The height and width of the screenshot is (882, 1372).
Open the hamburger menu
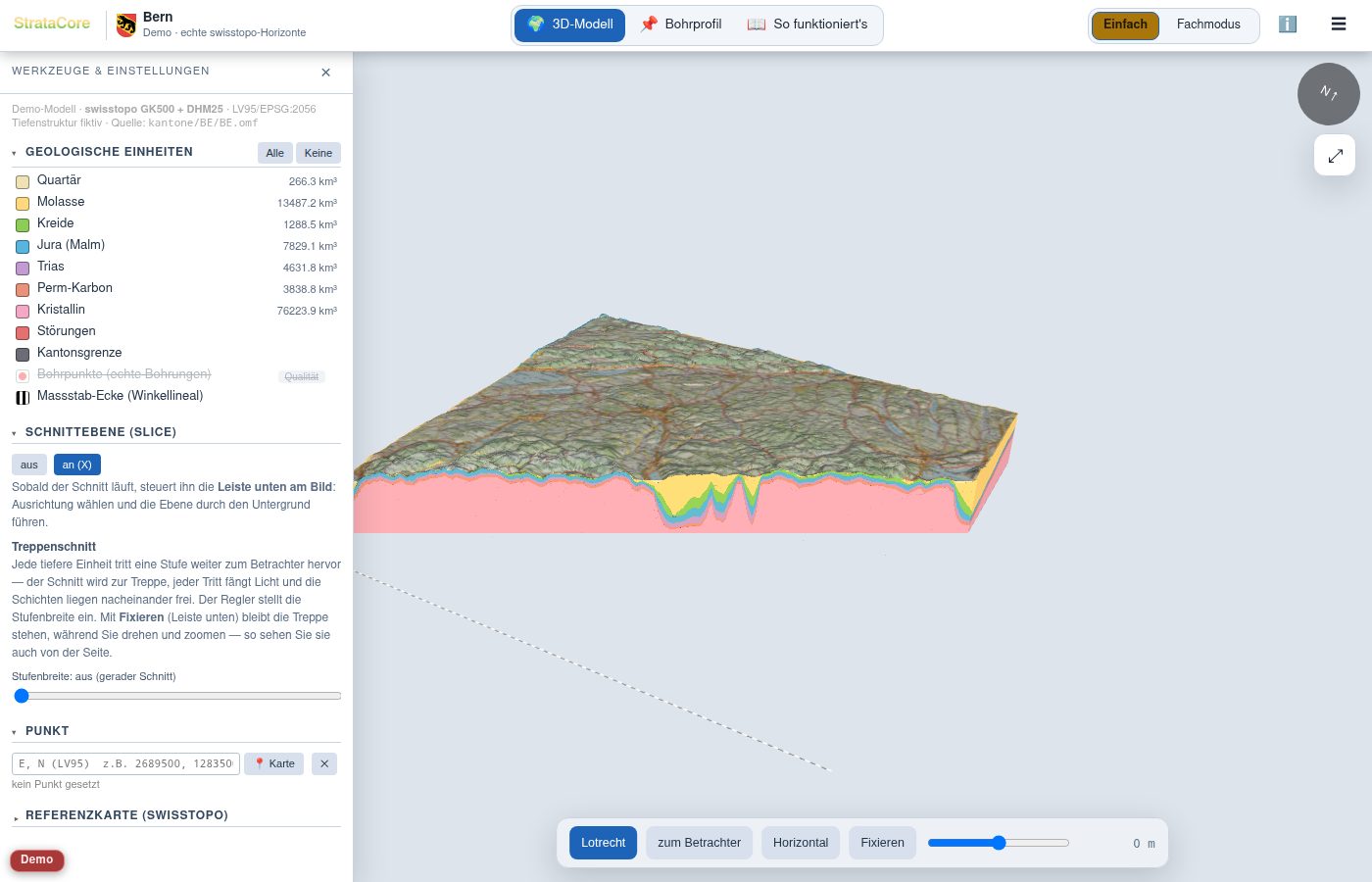1339,24
